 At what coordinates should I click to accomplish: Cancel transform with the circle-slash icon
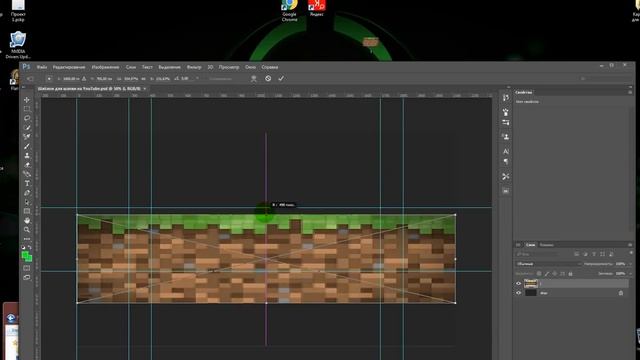268,78
